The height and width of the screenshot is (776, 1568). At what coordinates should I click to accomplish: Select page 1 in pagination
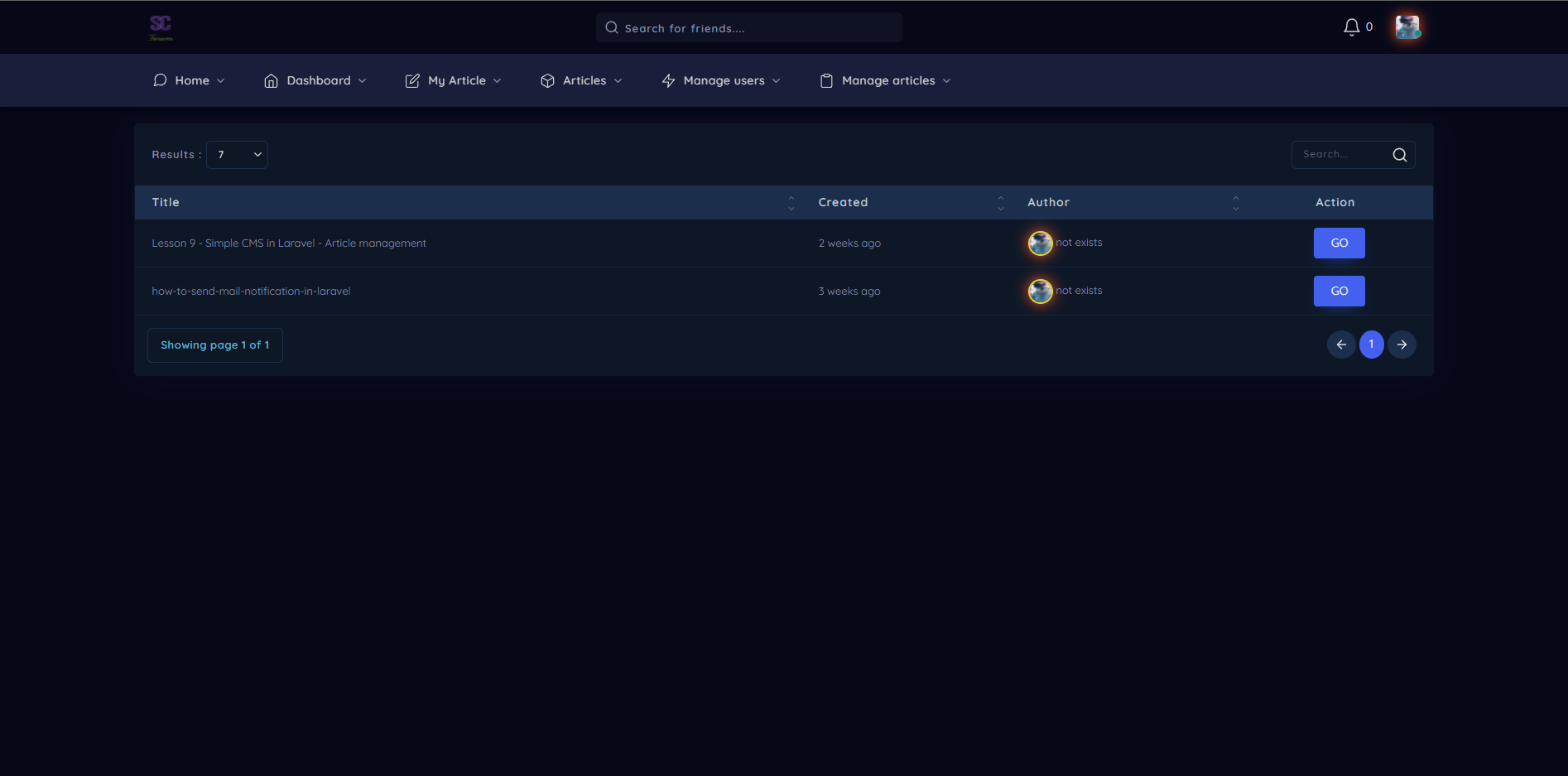tap(1371, 345)
